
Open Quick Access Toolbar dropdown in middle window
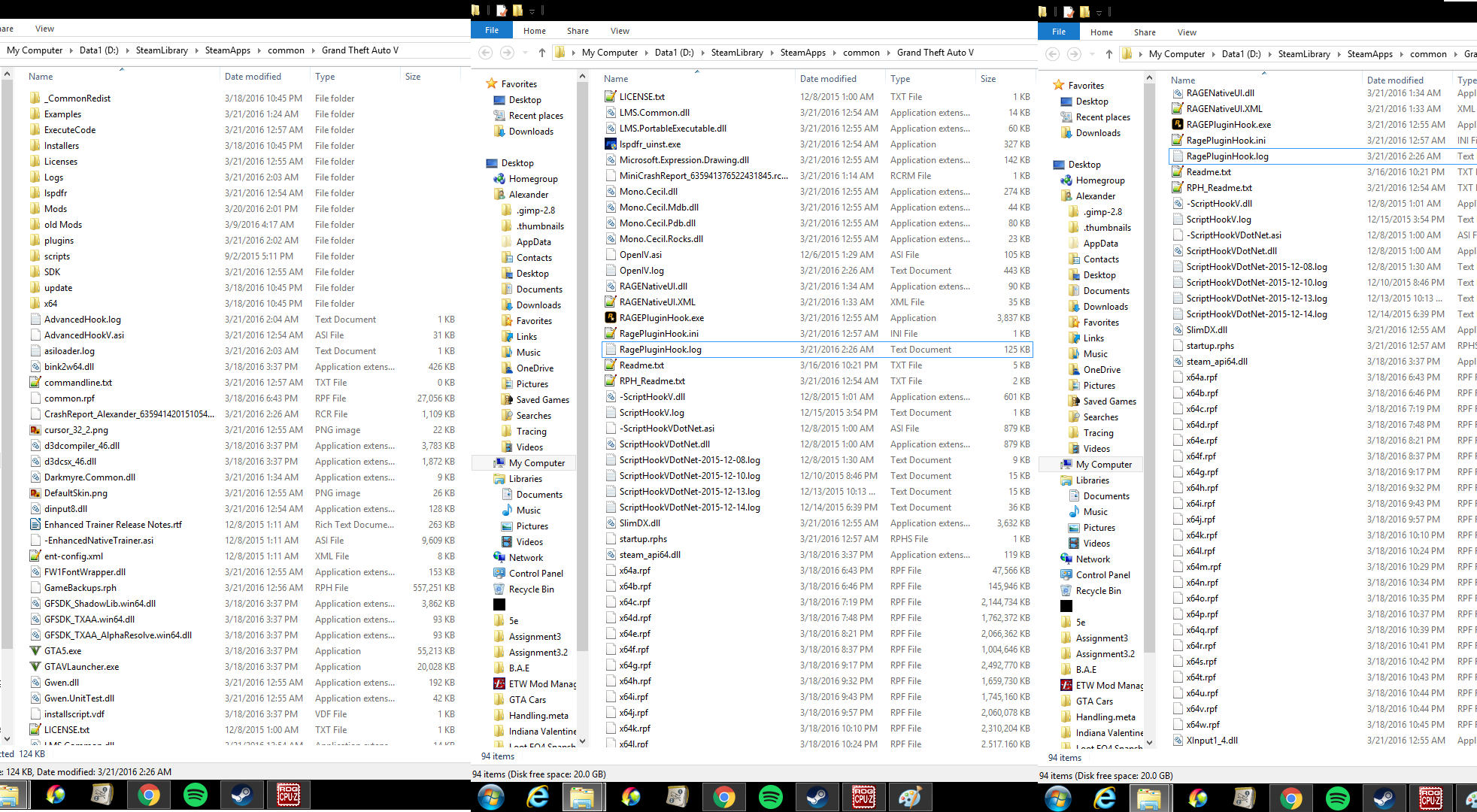click(x=532, y=11)
